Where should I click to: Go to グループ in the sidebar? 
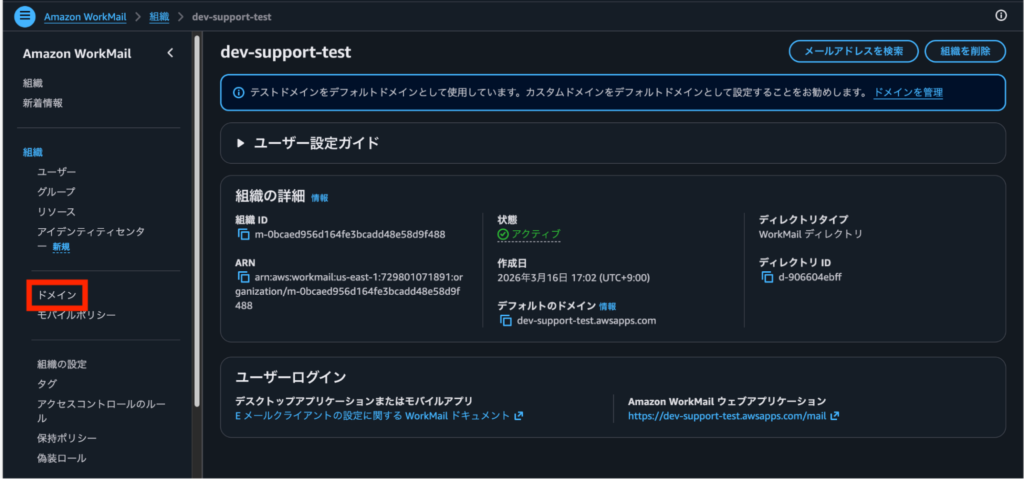56,191
